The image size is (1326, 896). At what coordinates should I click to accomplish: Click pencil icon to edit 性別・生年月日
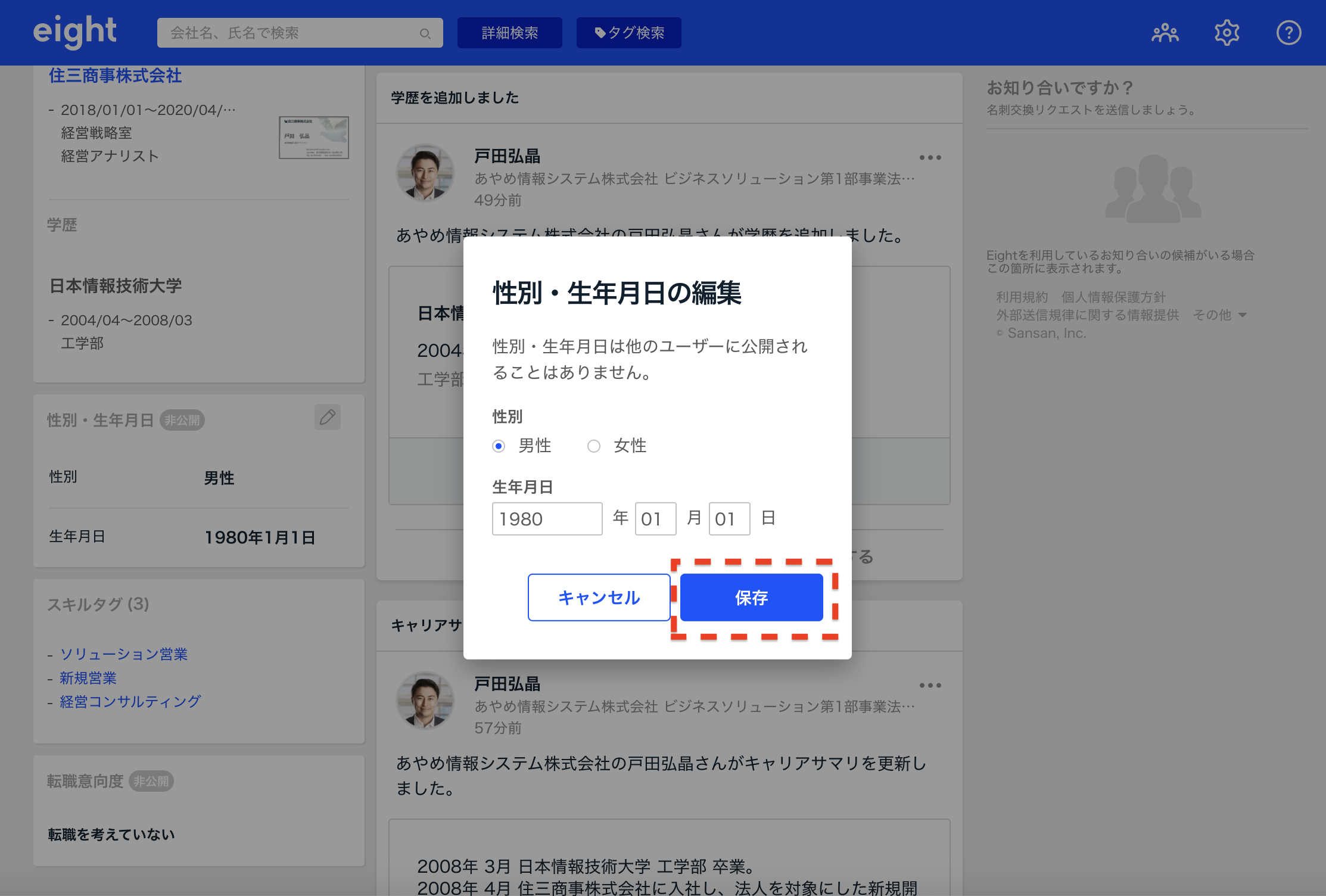click(327, 417)
